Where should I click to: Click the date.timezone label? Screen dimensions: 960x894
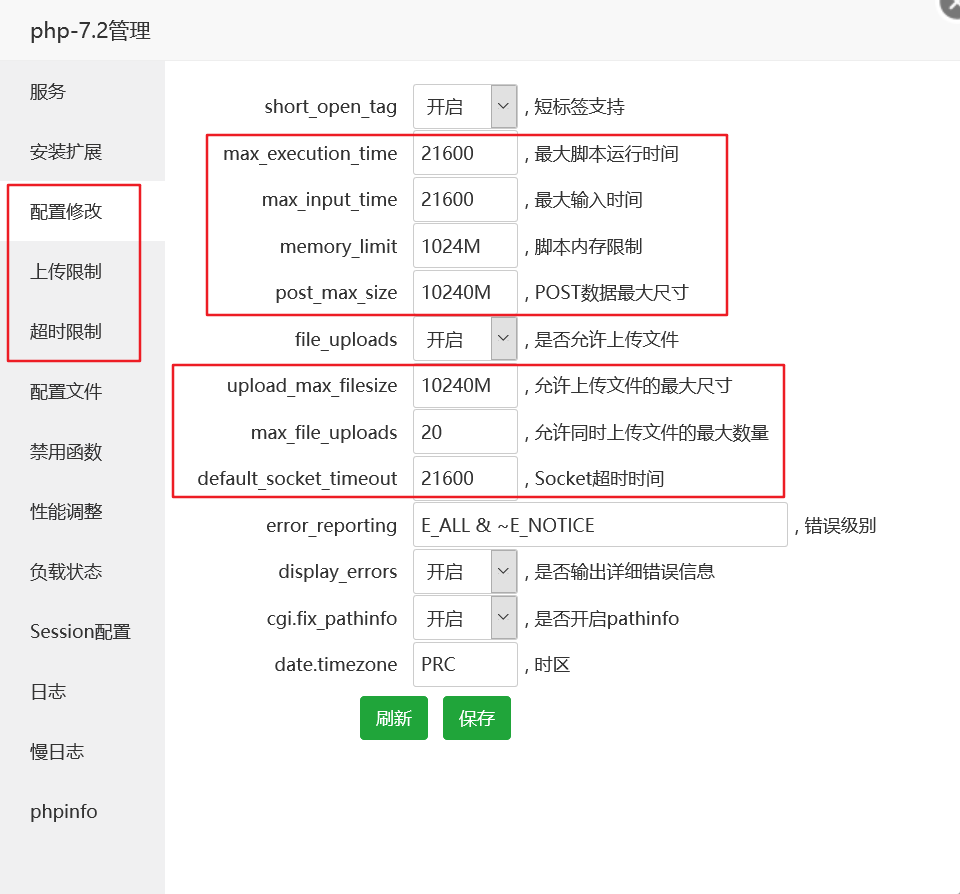[x=336, y=665]
